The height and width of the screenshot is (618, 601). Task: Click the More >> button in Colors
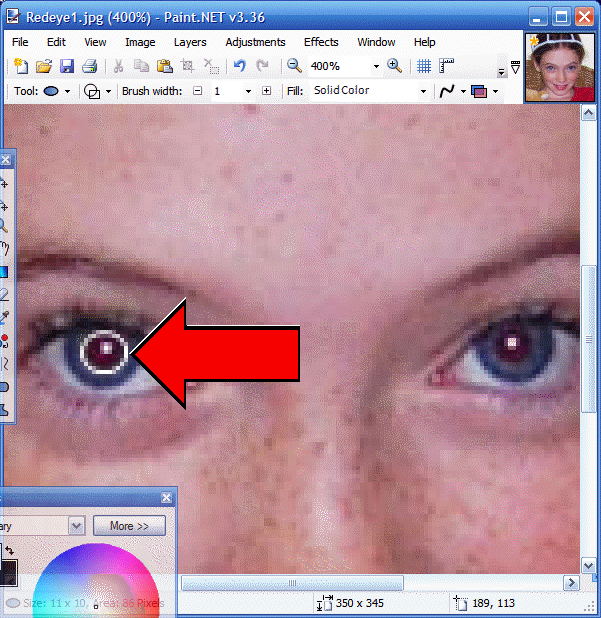click(x=129, y=525)
